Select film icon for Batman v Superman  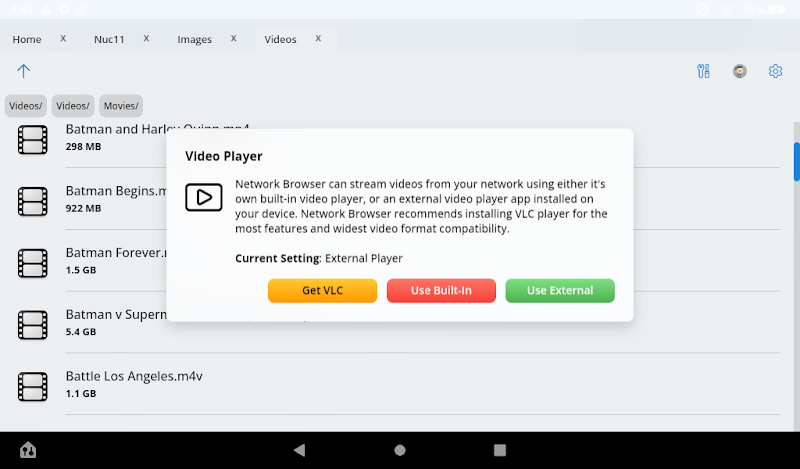33,325
